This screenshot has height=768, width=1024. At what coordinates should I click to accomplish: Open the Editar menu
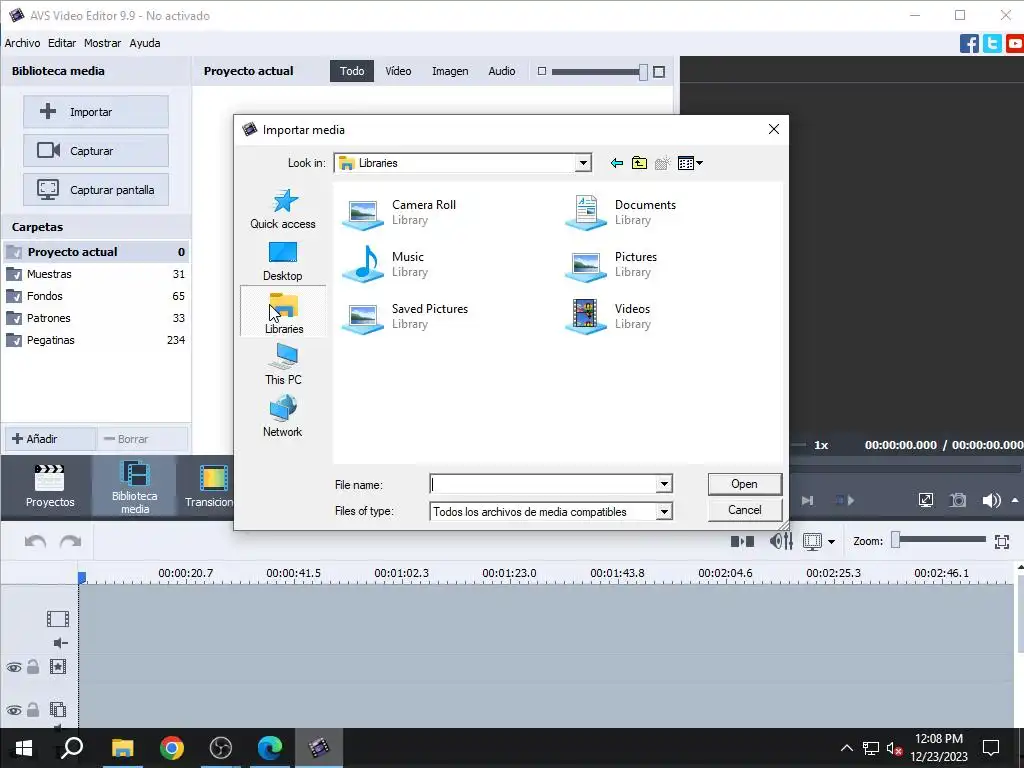tap(62, 43)
